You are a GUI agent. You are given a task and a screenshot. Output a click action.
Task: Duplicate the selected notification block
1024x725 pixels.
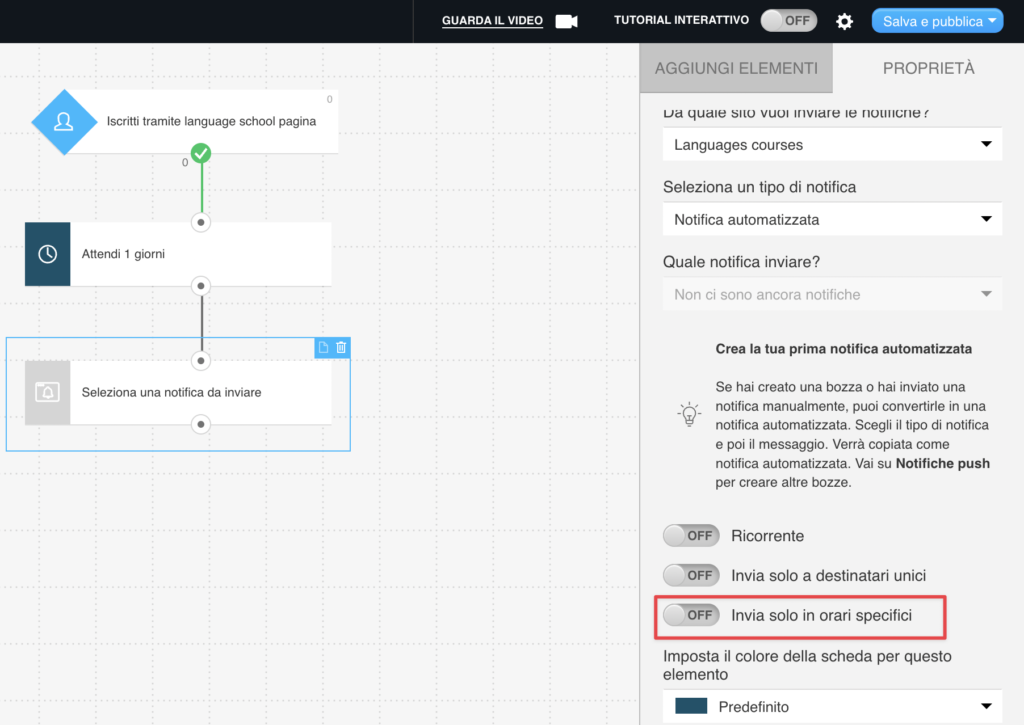[x=323, y=347]
